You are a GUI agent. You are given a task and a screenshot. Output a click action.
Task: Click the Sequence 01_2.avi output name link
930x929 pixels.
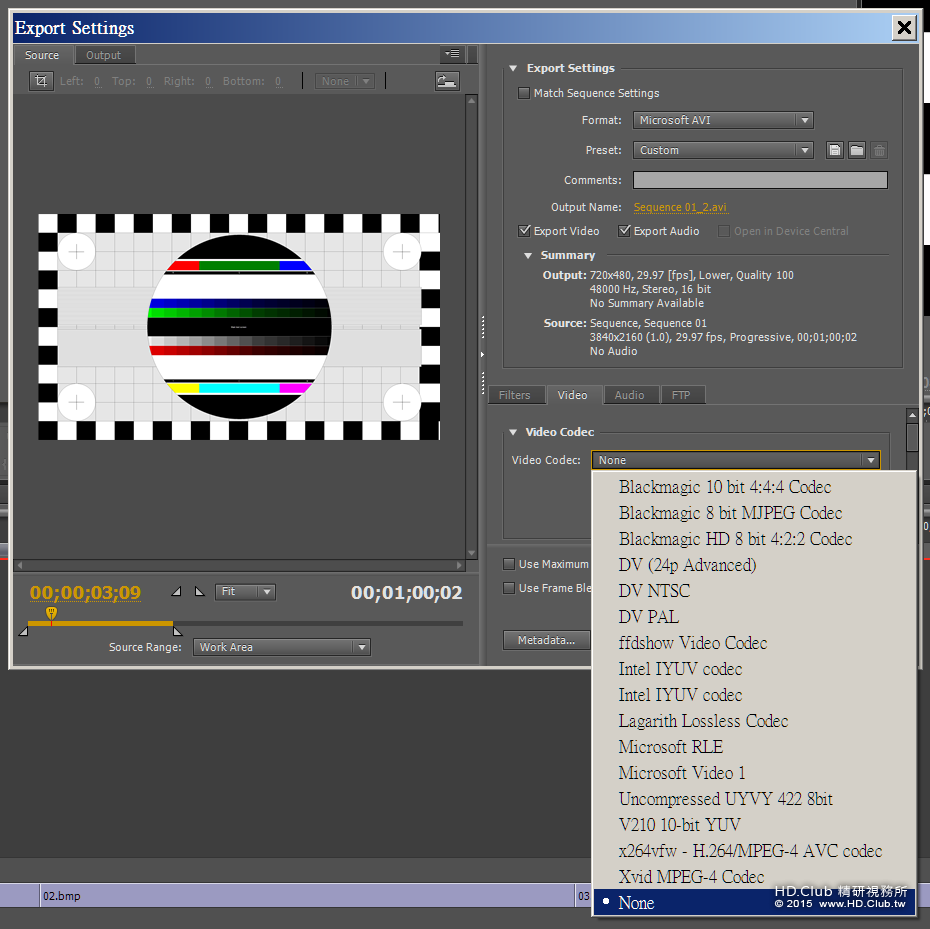[x=680, y=207]
